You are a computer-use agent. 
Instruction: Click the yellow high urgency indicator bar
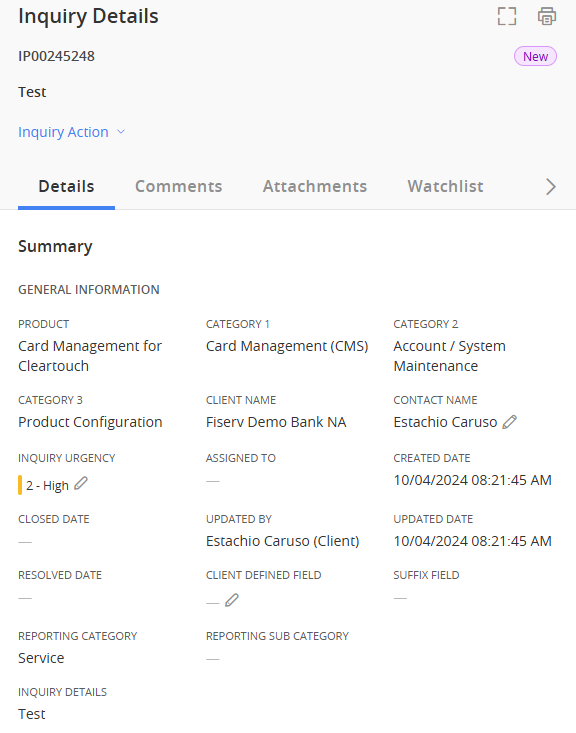click(x=20, y=485)
